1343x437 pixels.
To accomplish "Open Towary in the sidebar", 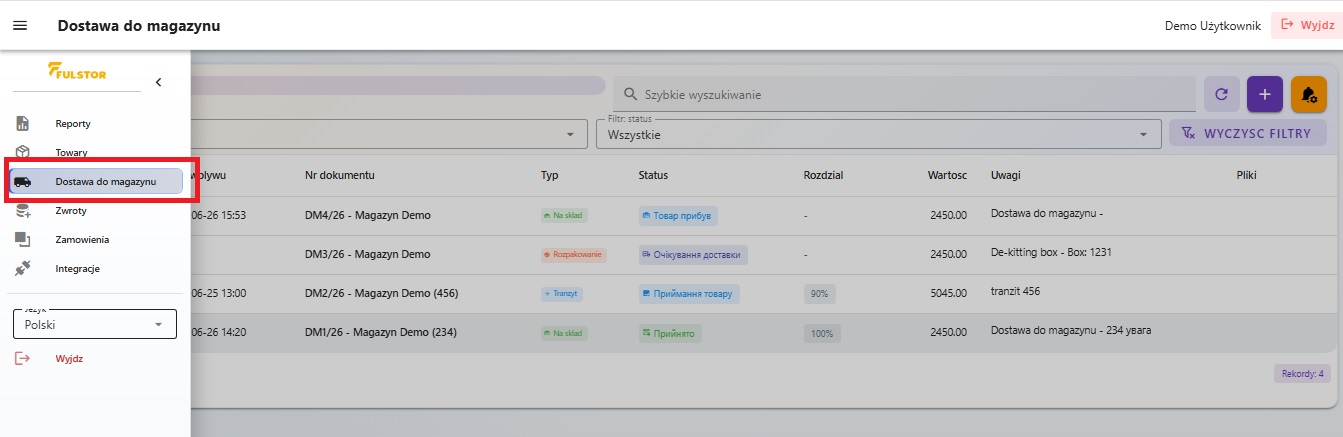I will tap(72, 152).
